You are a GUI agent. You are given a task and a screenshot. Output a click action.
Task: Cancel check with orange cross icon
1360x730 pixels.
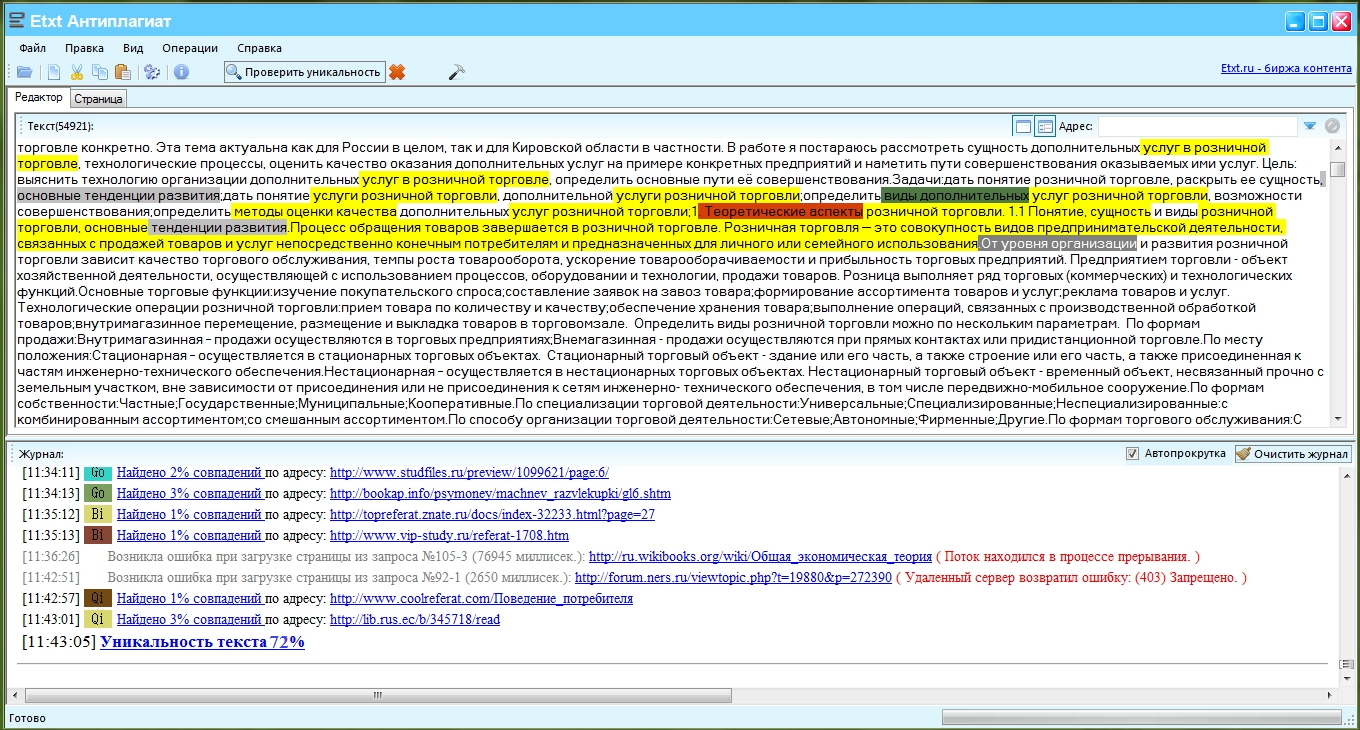point(397,72)
